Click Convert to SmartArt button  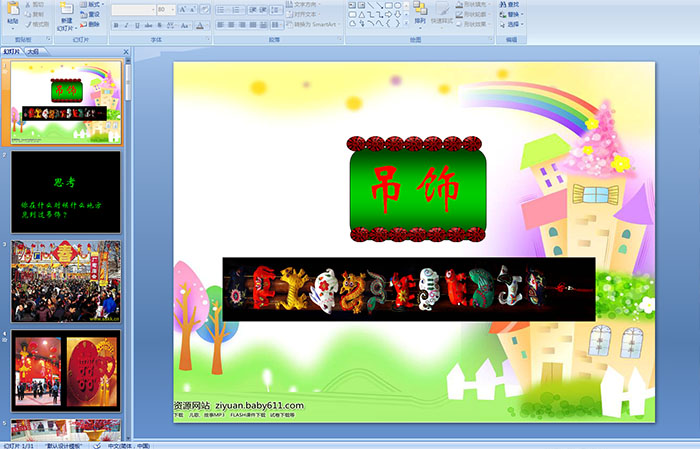(313, 24)
